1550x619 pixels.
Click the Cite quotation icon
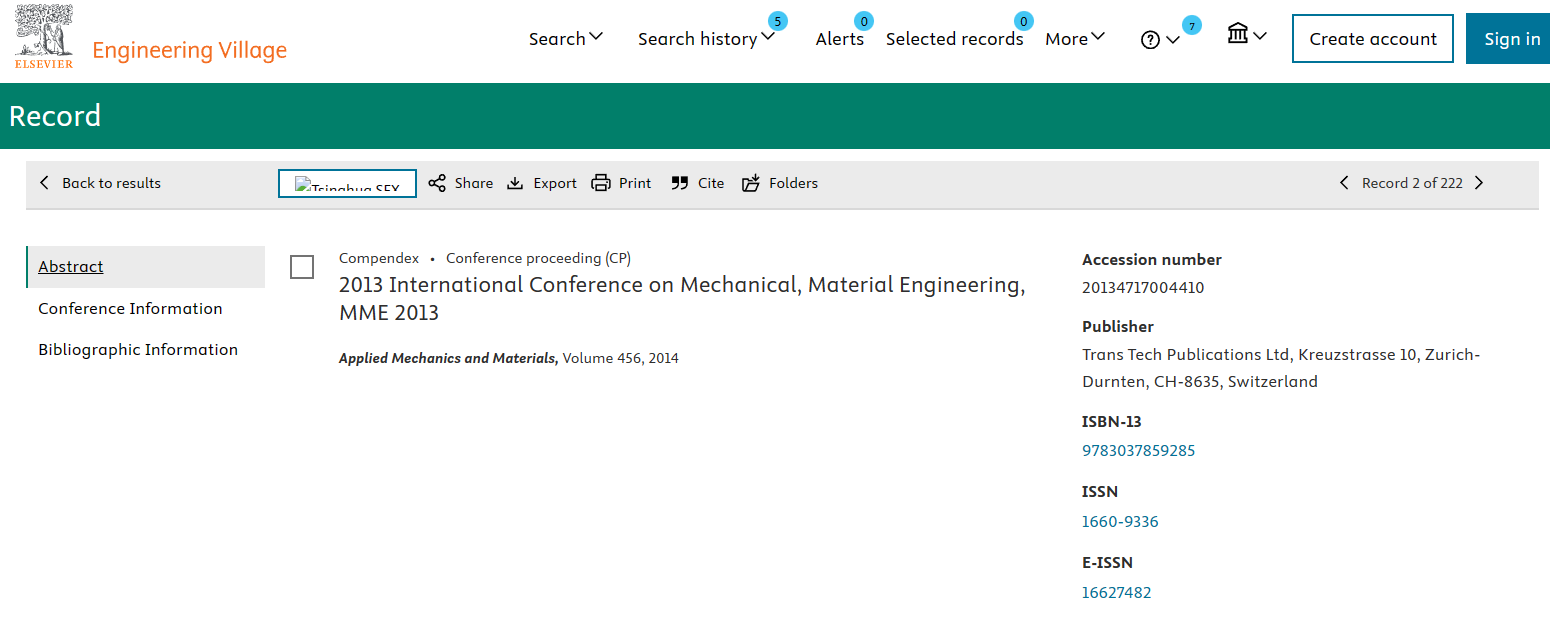pos(680,183)
